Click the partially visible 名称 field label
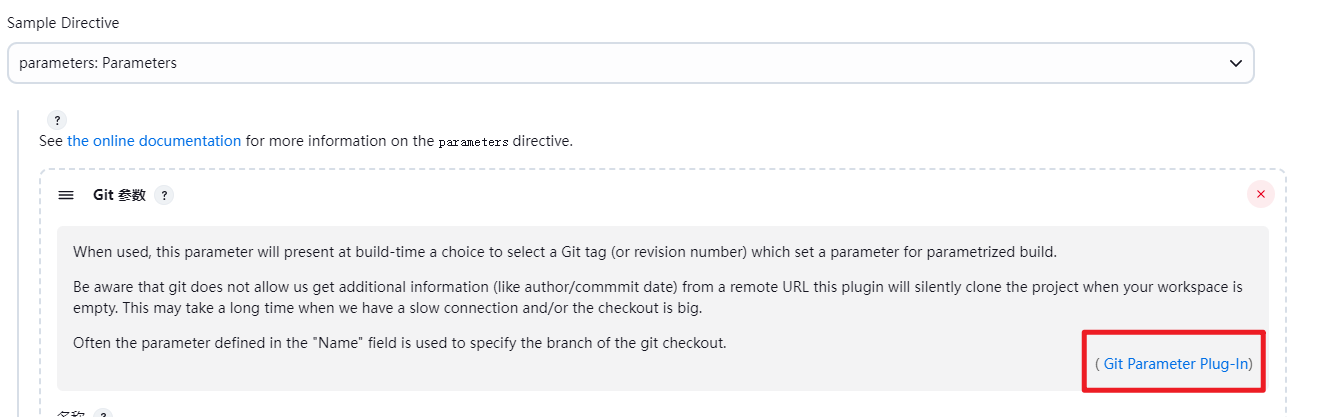The image size is (1335, 417). pyautogui.click(x=71, y=413)
